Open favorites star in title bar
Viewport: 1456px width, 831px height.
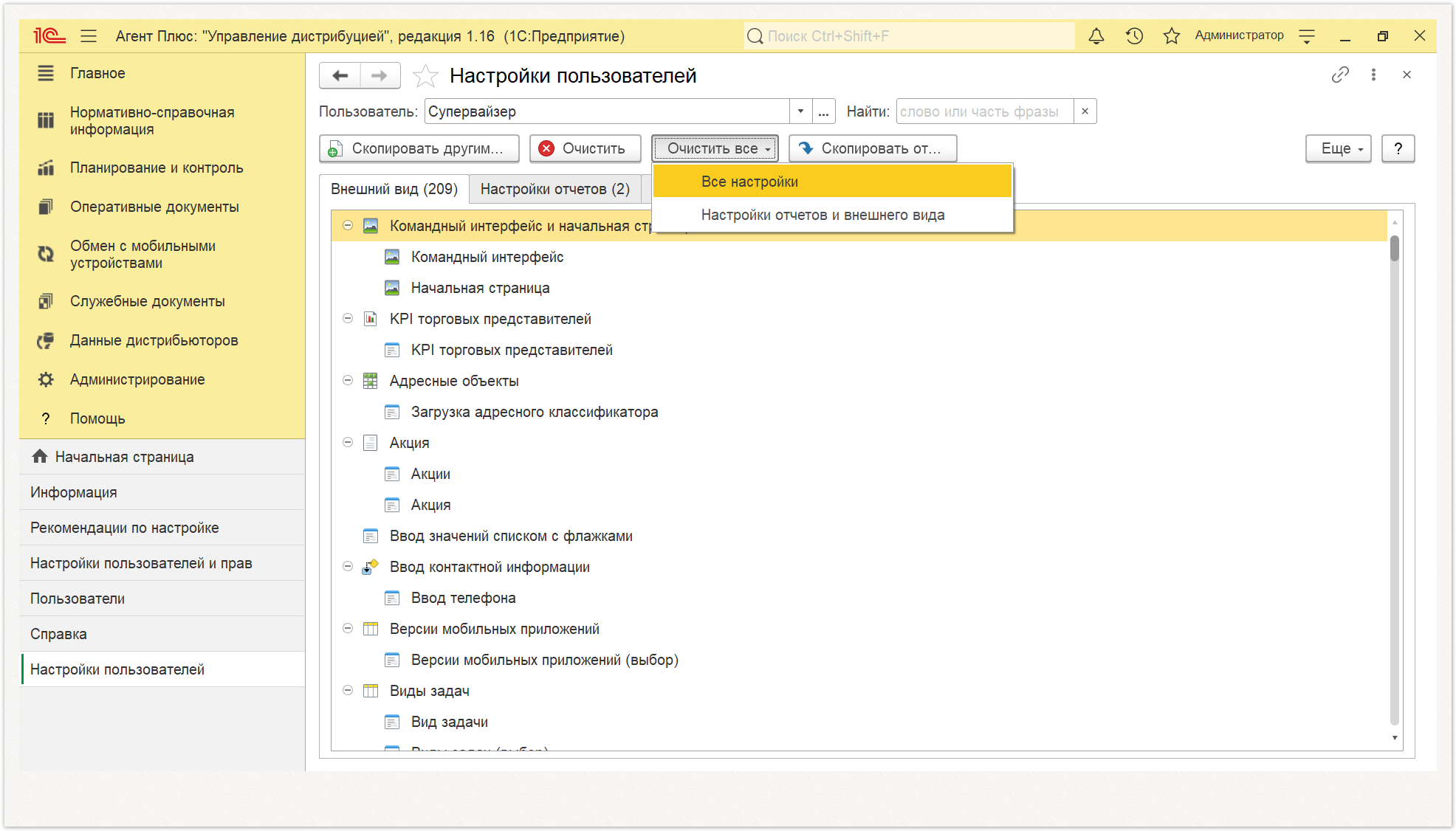tap(1172, 35)
